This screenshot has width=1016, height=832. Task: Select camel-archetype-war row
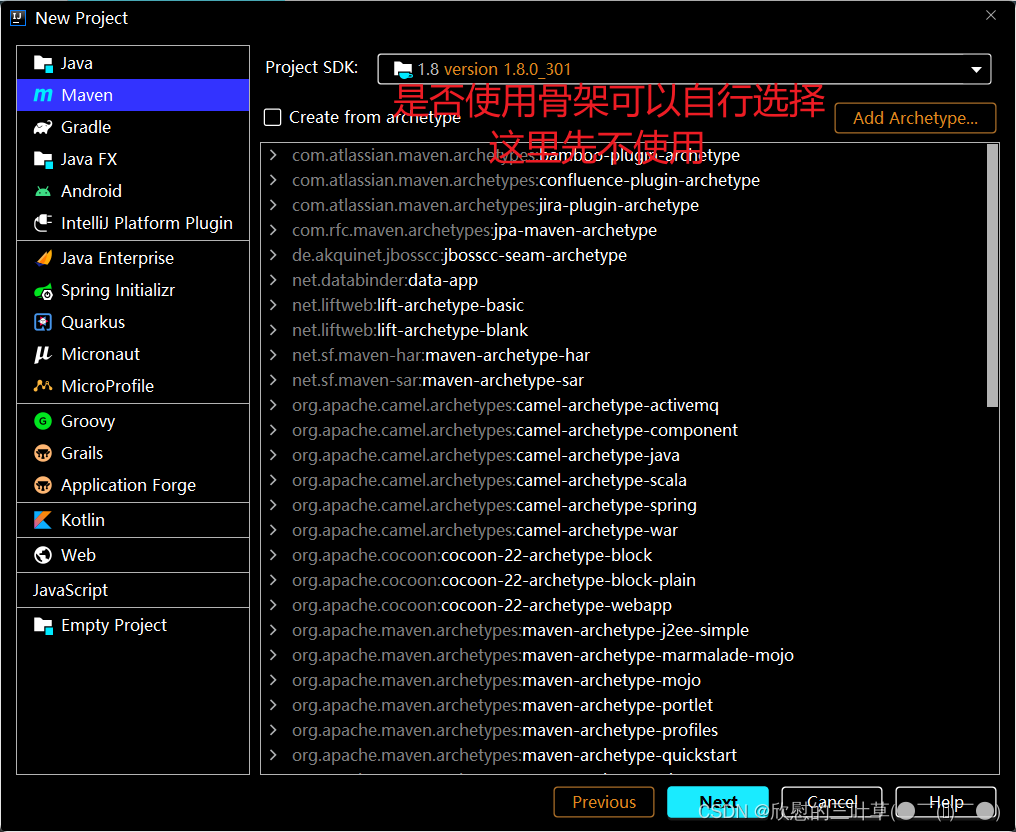tap(625, 530)
